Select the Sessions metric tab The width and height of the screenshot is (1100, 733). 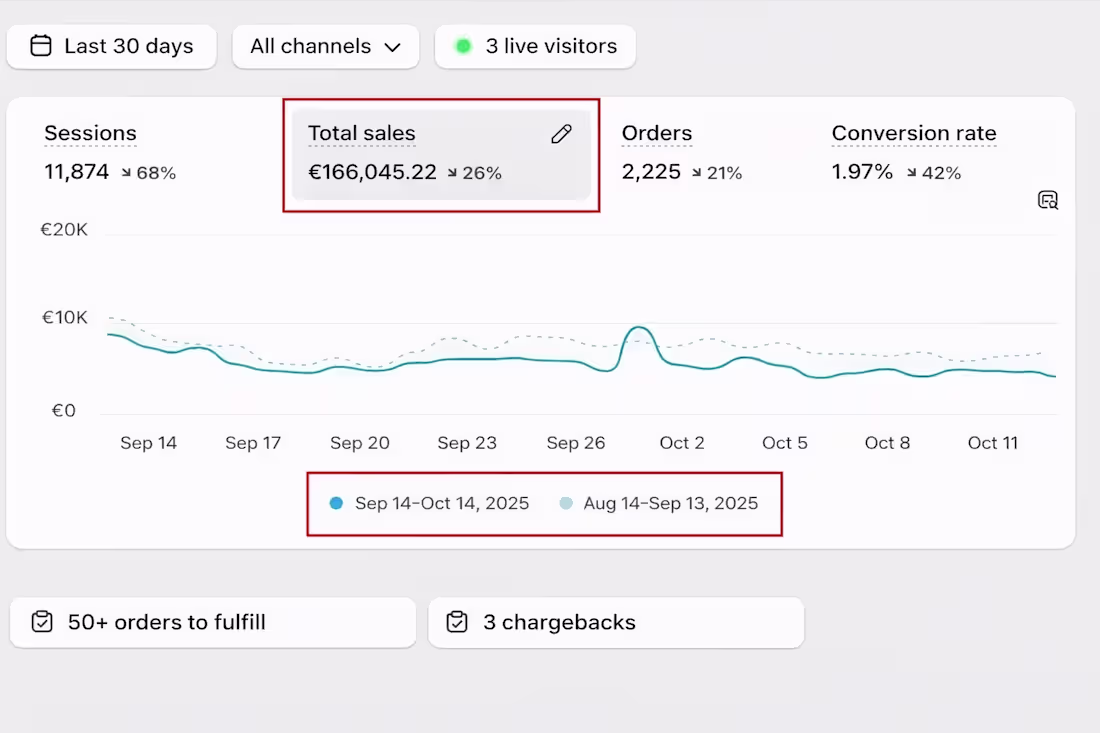click(90, 134)
